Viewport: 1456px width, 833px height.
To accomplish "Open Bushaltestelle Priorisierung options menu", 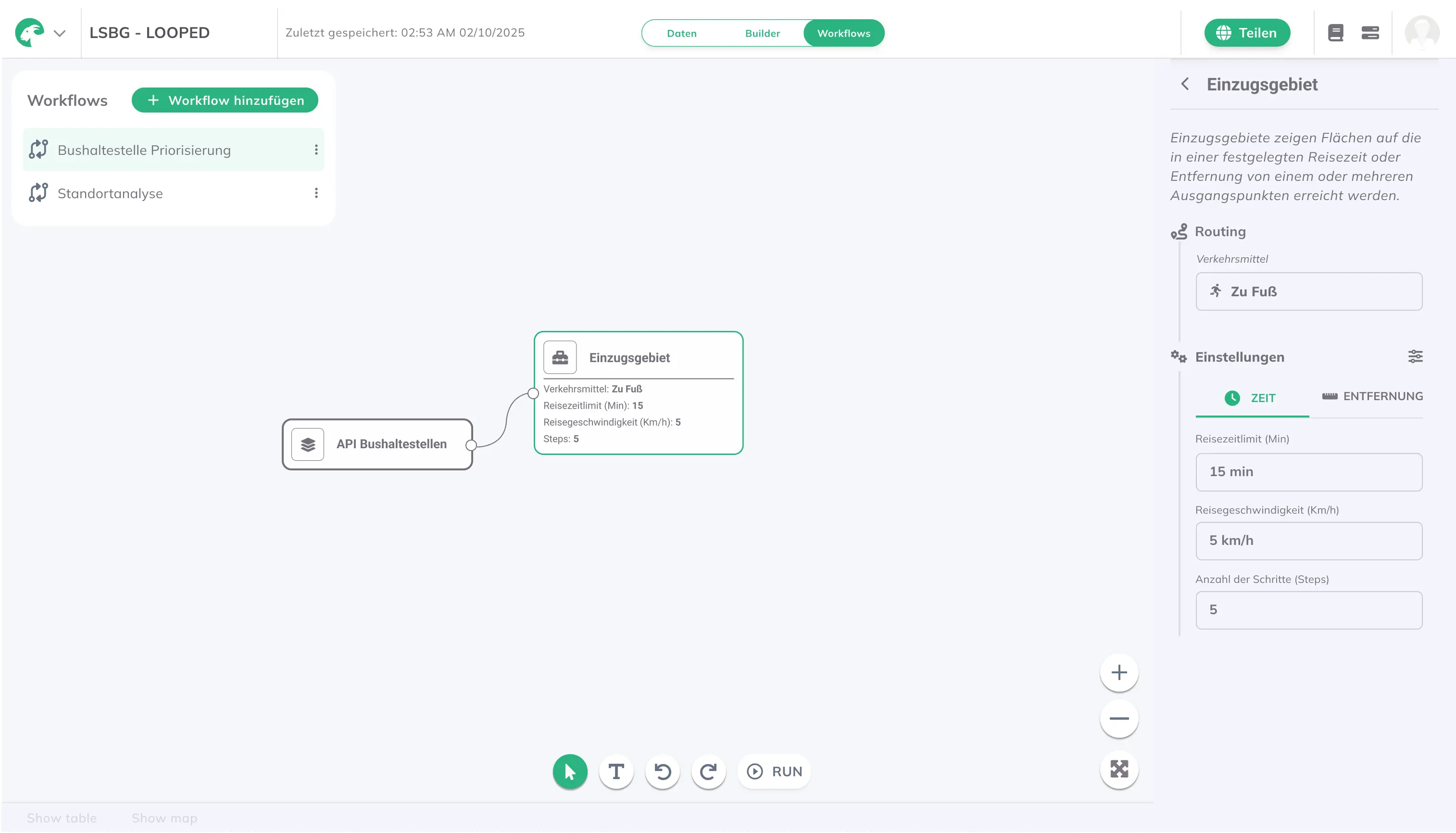I will tap(316, 150).
